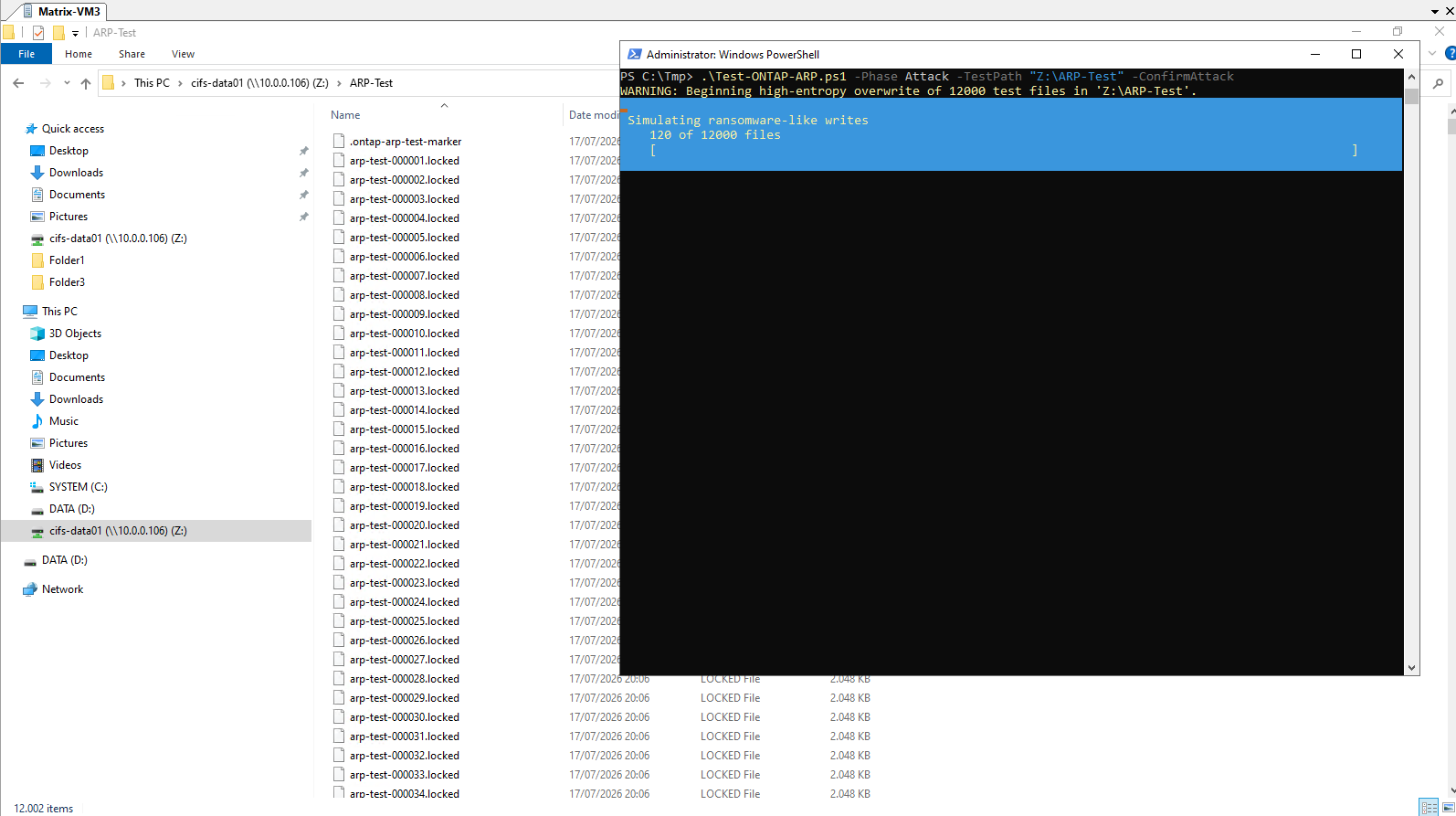Viewport: 1456px width, 816px height.
Task: Click the Documents pin icon in Quick access
Action: pyautogui.click(x=303, y=195)
